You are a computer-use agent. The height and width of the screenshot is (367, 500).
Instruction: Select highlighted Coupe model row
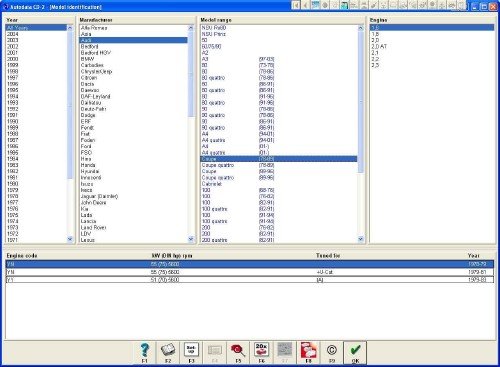(279, 159)
